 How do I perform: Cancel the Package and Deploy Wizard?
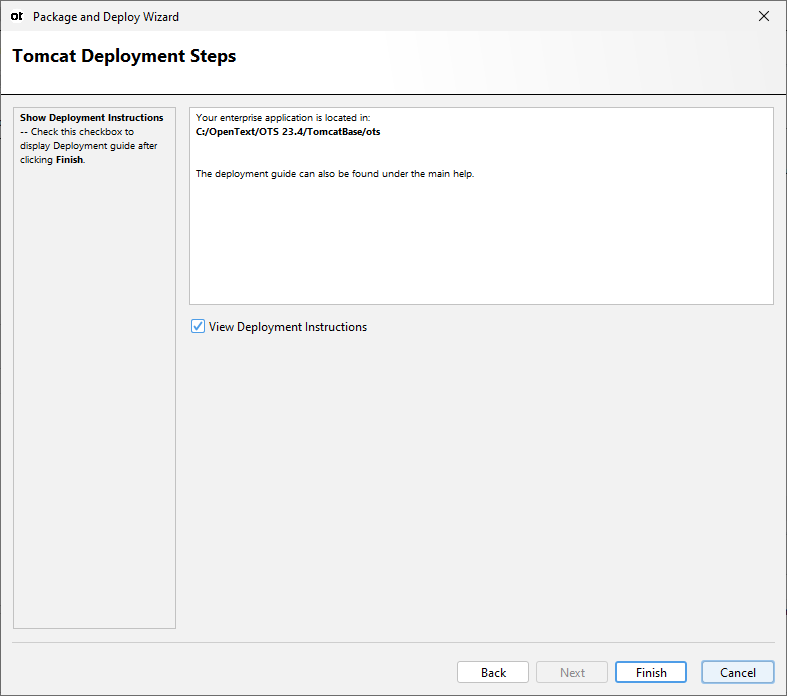pyautogui.click(x=737, y=672)
